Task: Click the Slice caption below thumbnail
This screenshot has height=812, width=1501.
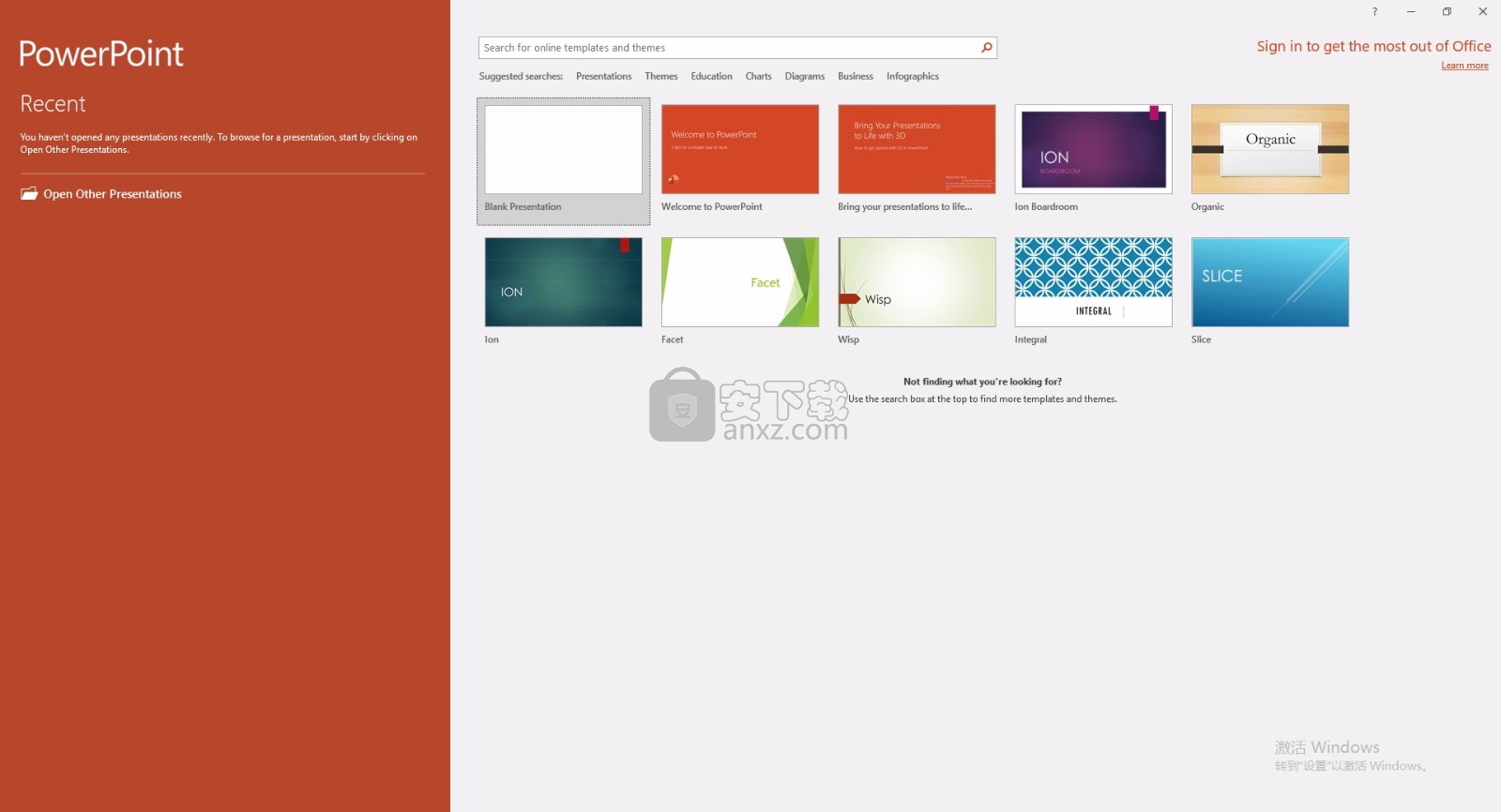Action: click(1201, 339)
